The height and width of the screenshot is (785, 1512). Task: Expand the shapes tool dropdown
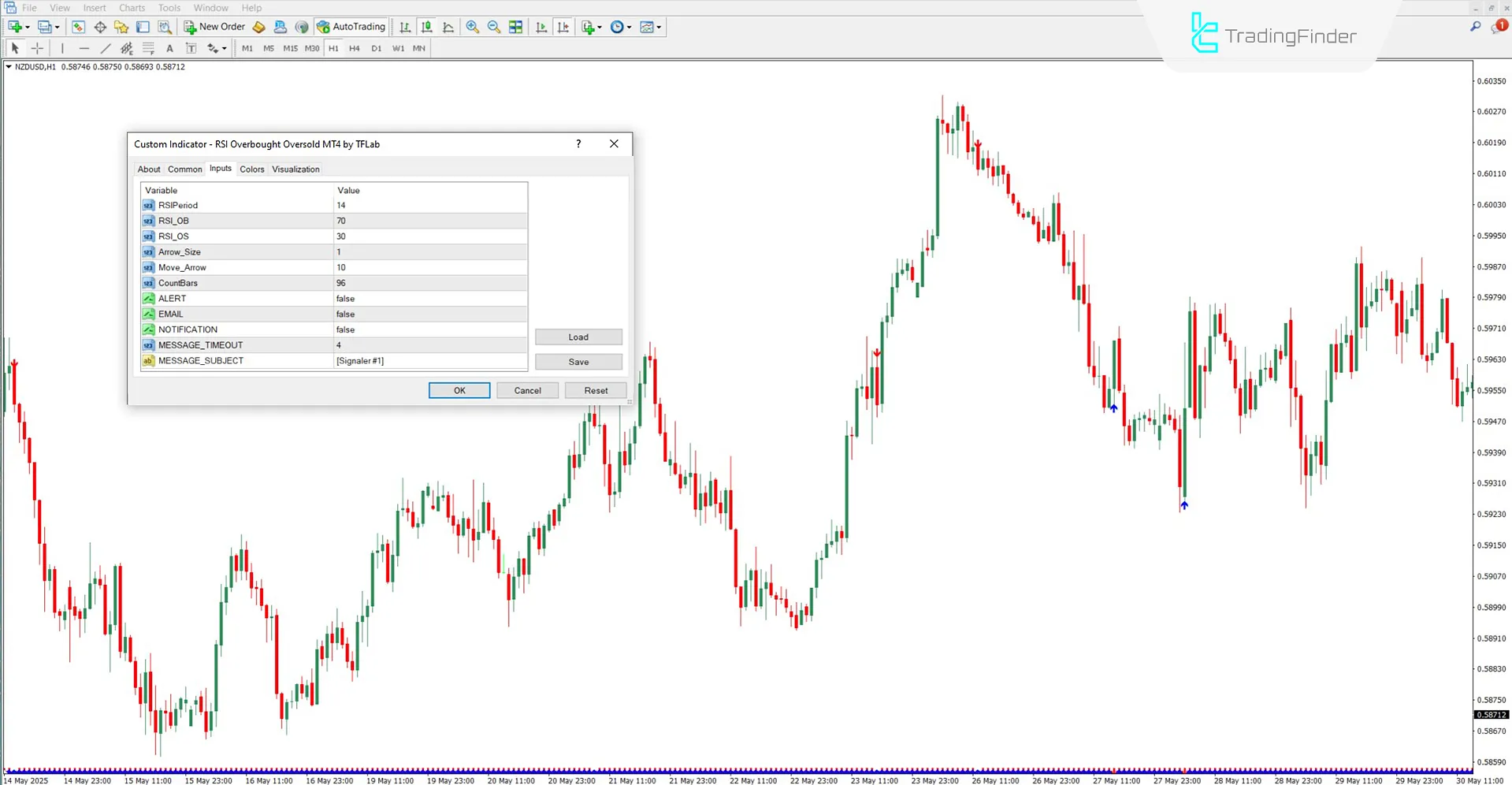224,48
